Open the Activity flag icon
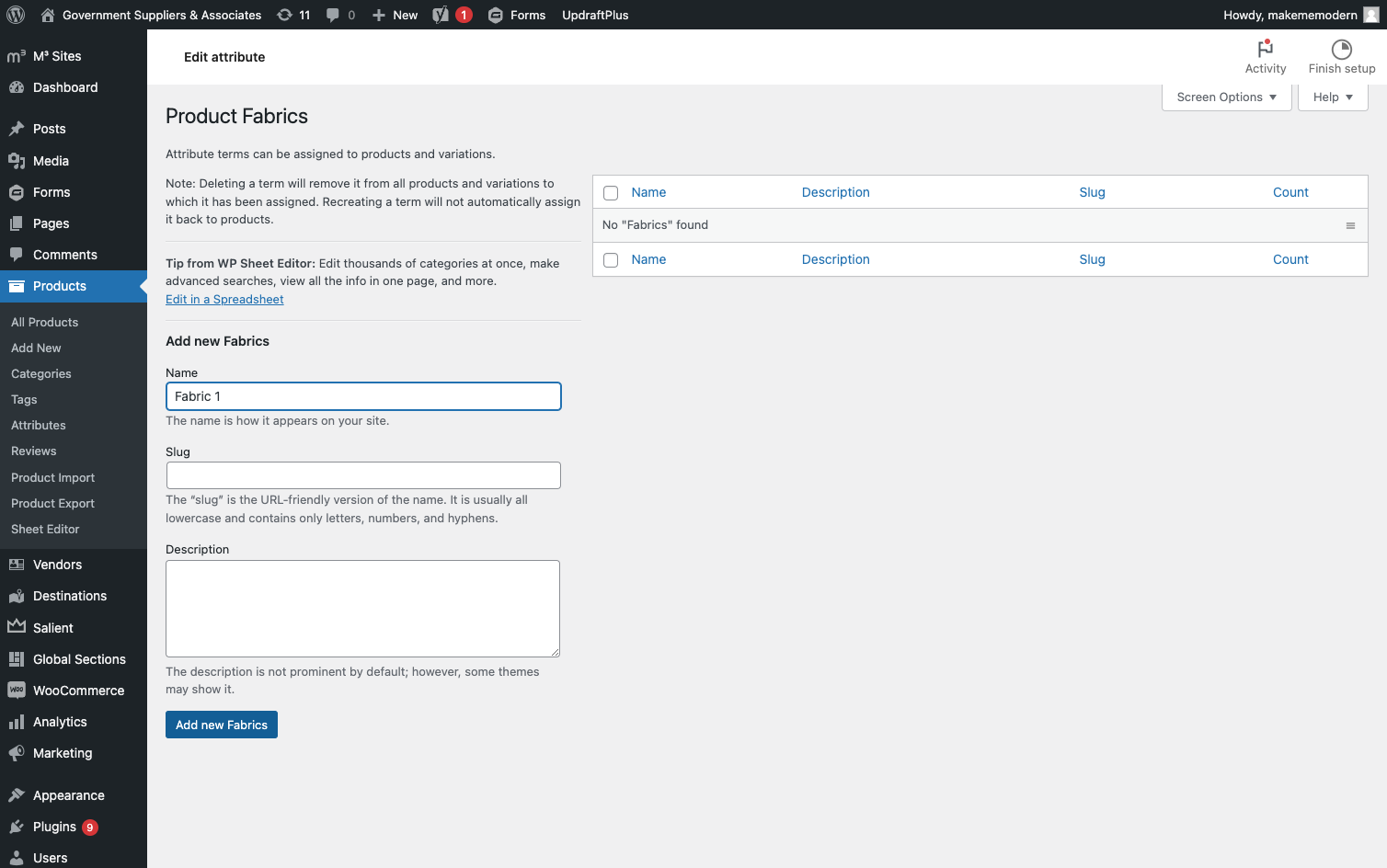The height and width of the screenshot is (868, 1387). [1266, 49]
